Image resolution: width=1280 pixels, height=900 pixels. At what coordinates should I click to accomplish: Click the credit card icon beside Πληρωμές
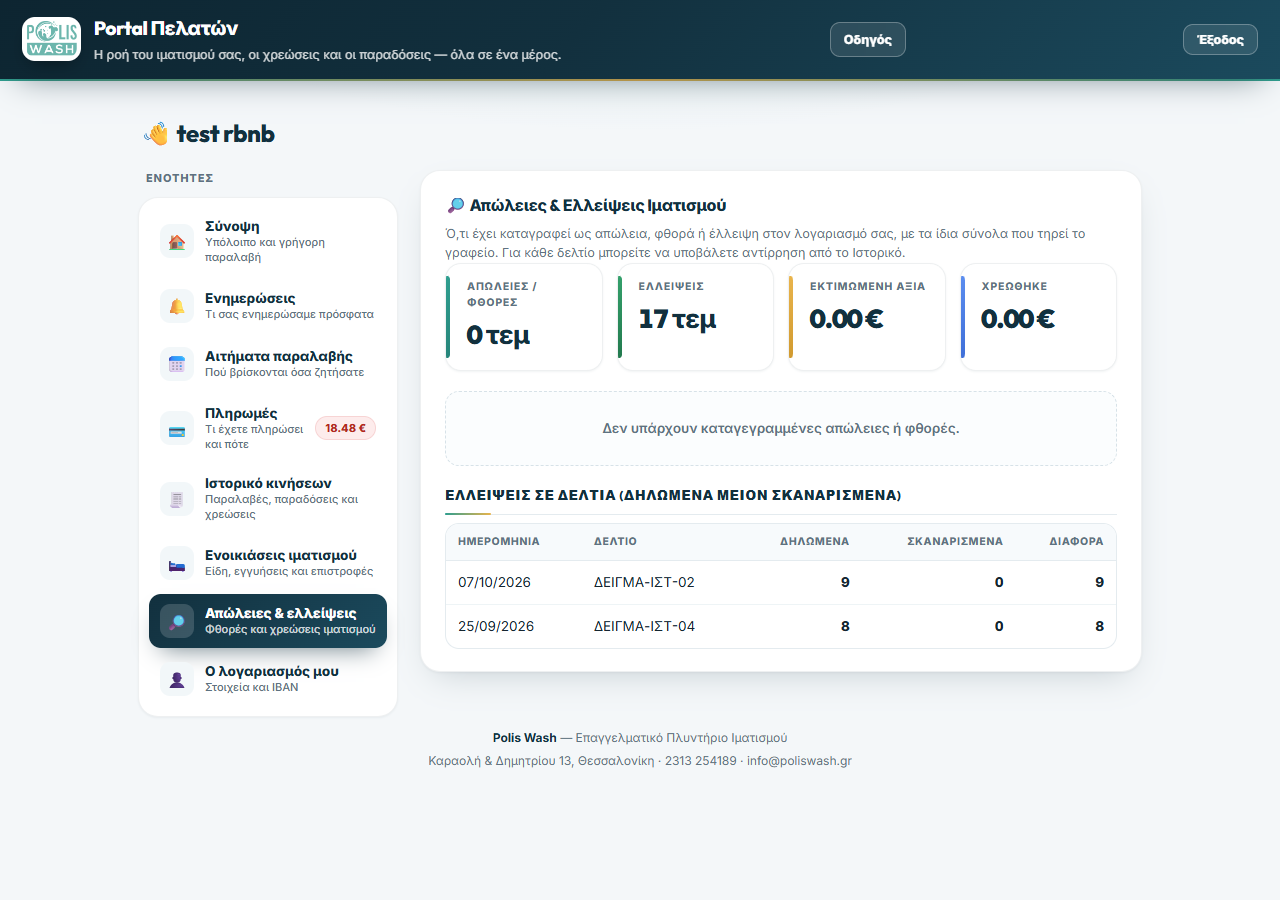click(177, 428)
